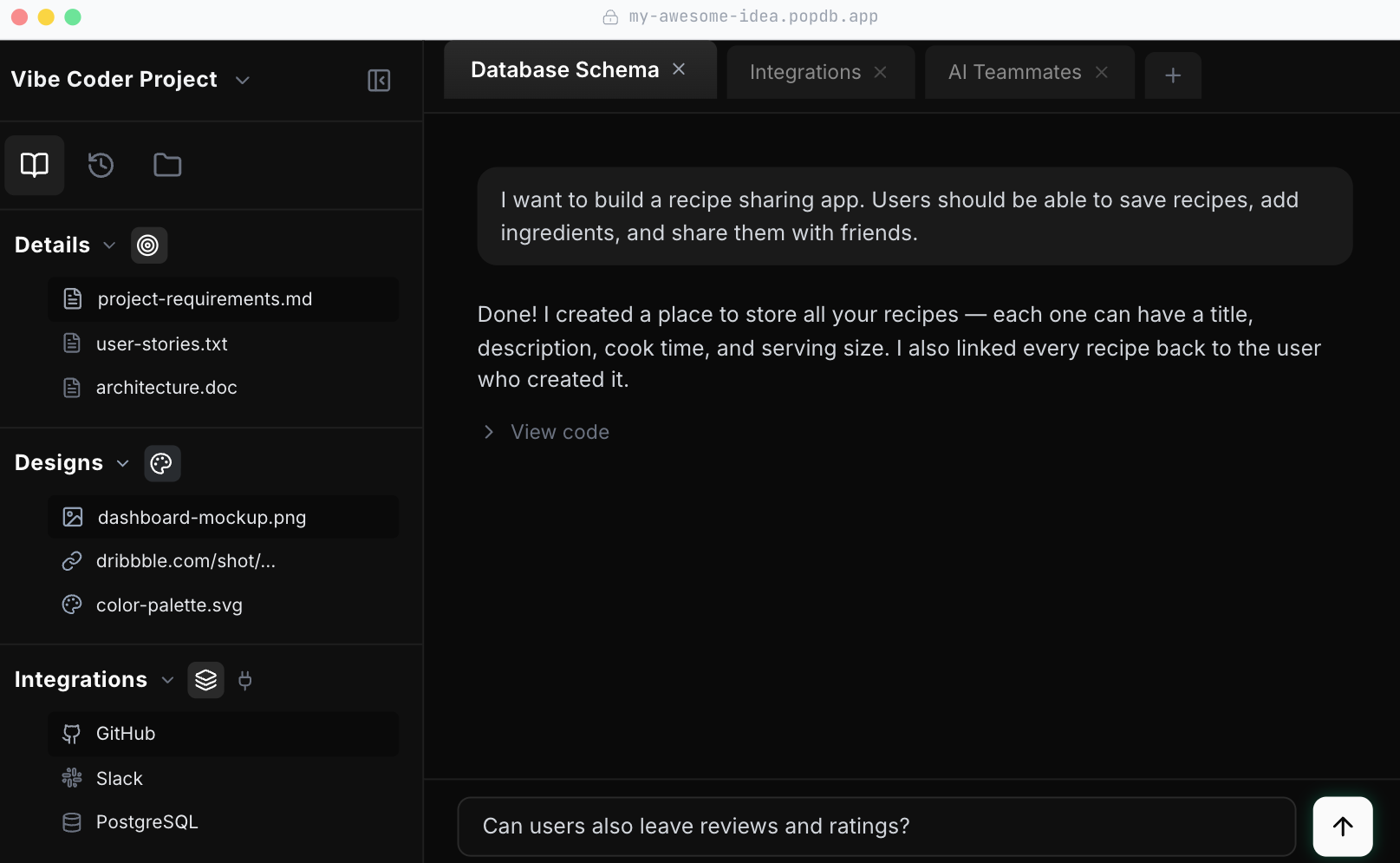Click the palette icon next to Designs

(162, 462)
